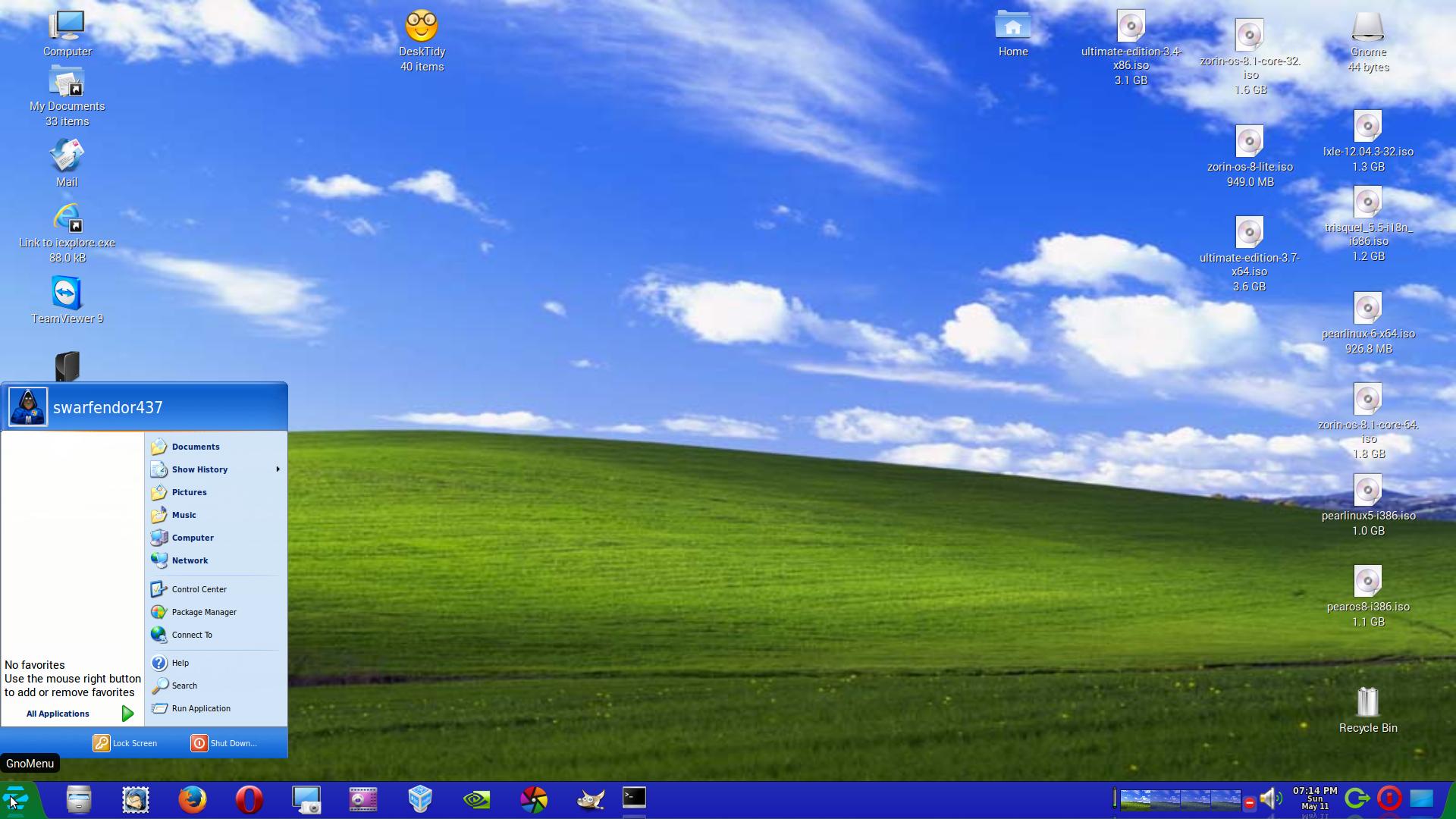Viewport: 1456px width, 819px height.
Task: Toggle show desktop blue icon
Action: click(1421, 799)
